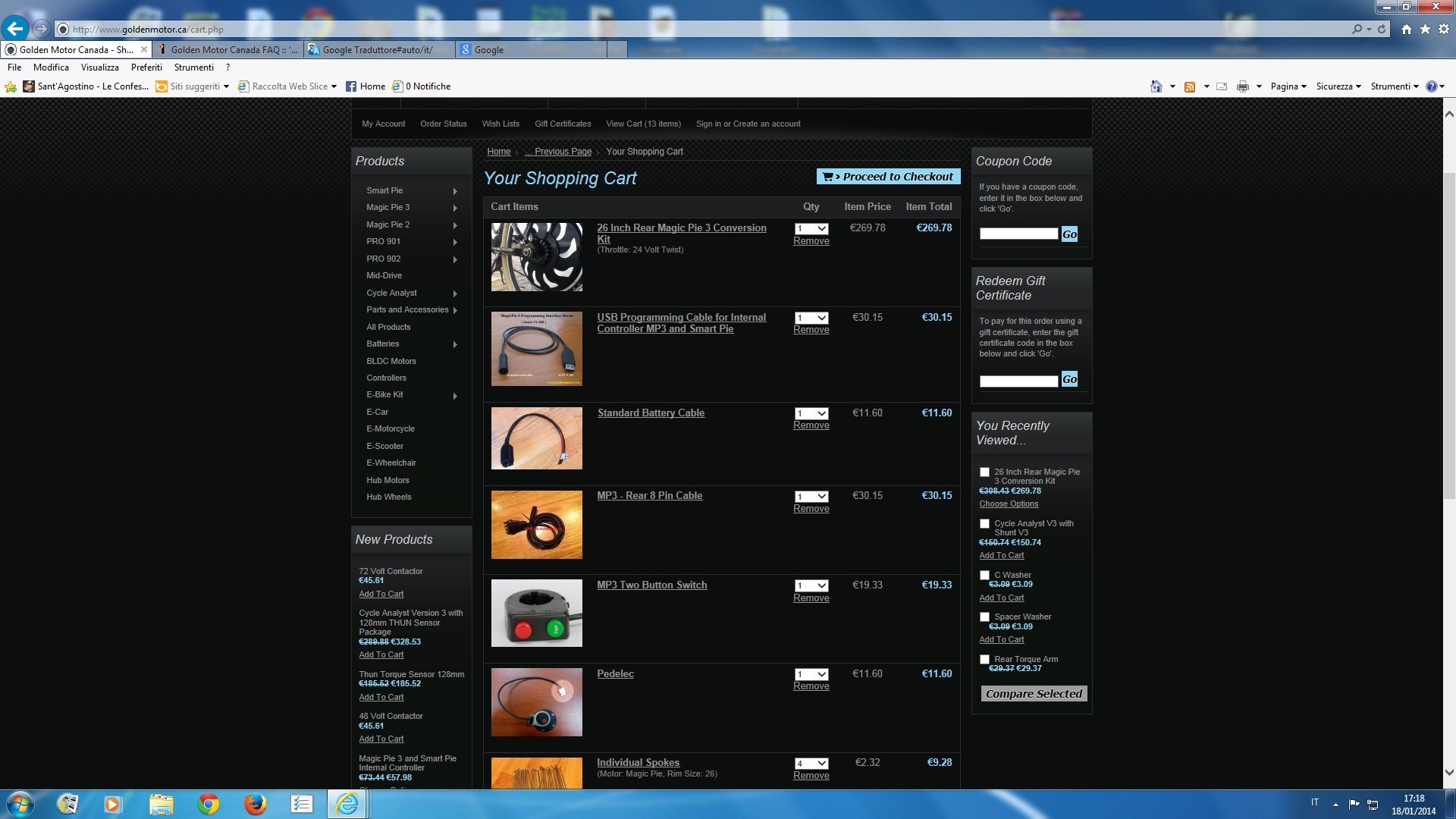Open the IE Tools gear icon
Screen dimensions: 1456x819
tap(1444, 29)
